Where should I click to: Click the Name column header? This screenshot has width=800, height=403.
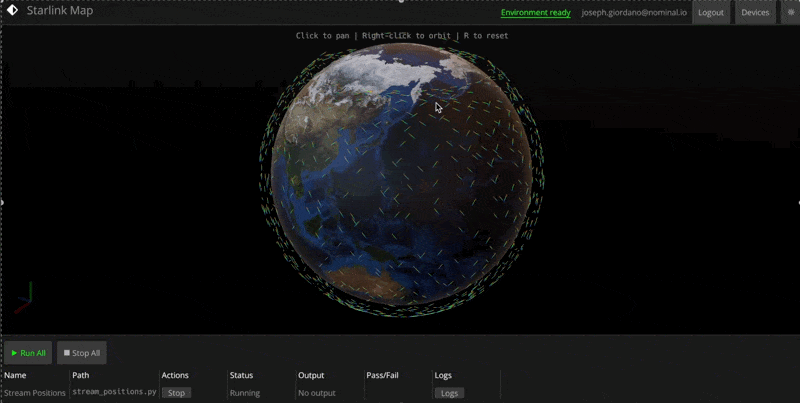pos(15,375)
